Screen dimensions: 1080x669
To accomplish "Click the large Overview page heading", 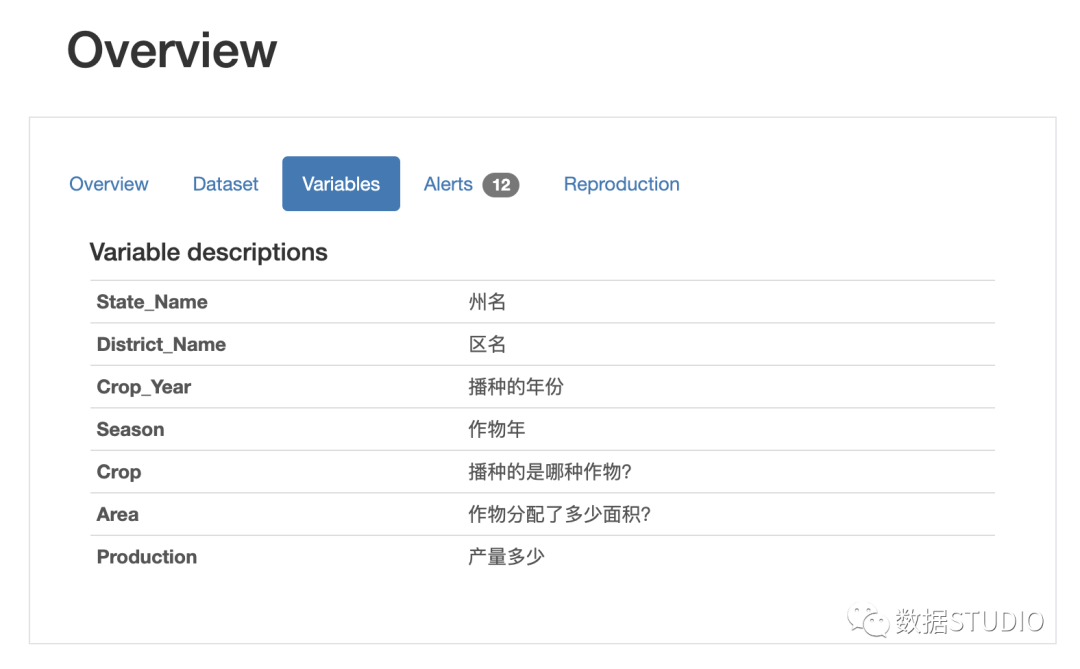I will click(172, 50).
